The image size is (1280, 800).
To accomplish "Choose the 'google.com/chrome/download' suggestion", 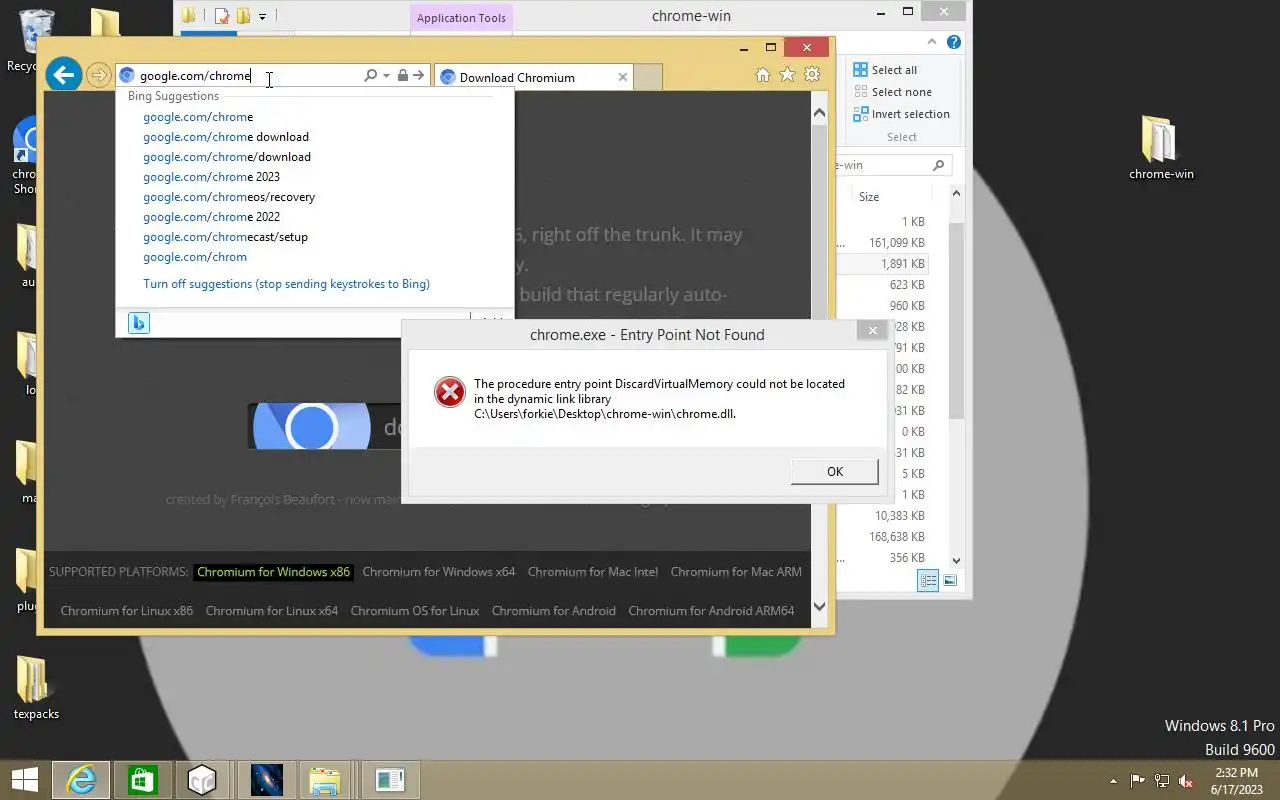I will [x=227, y=157].
